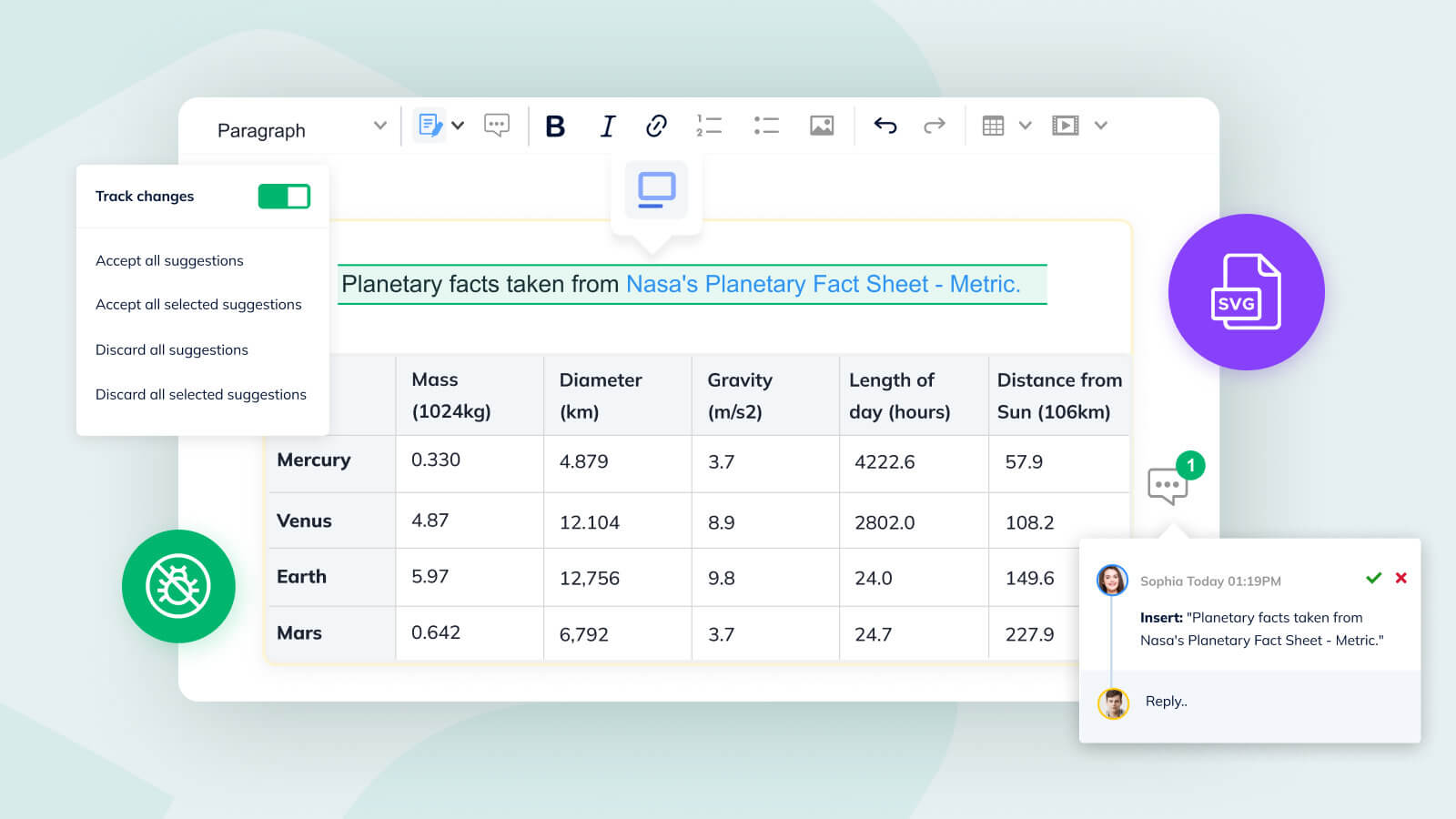Click the insert table icon

coord(993,126)
